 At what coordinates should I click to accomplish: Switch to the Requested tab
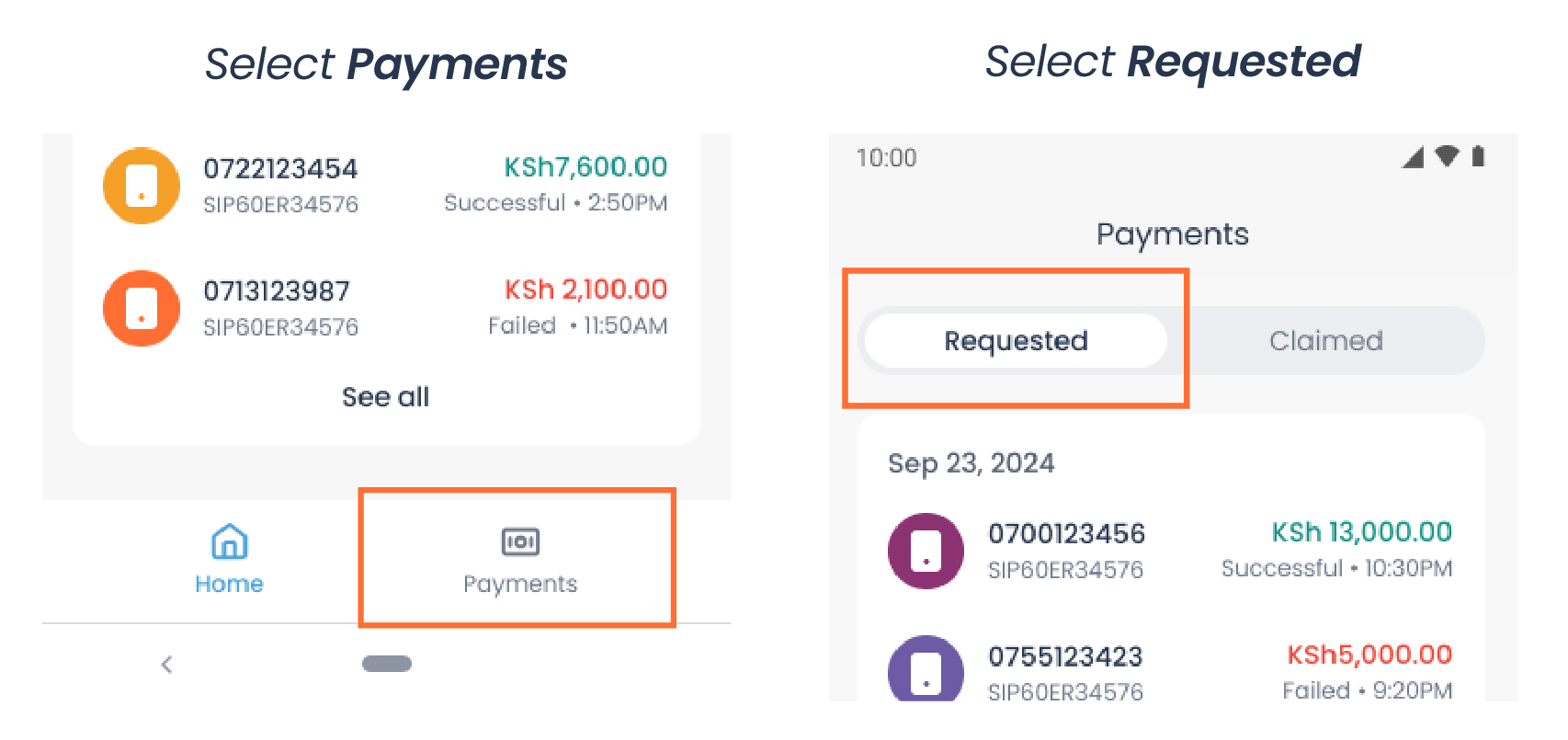click(x=1014, y=340)
